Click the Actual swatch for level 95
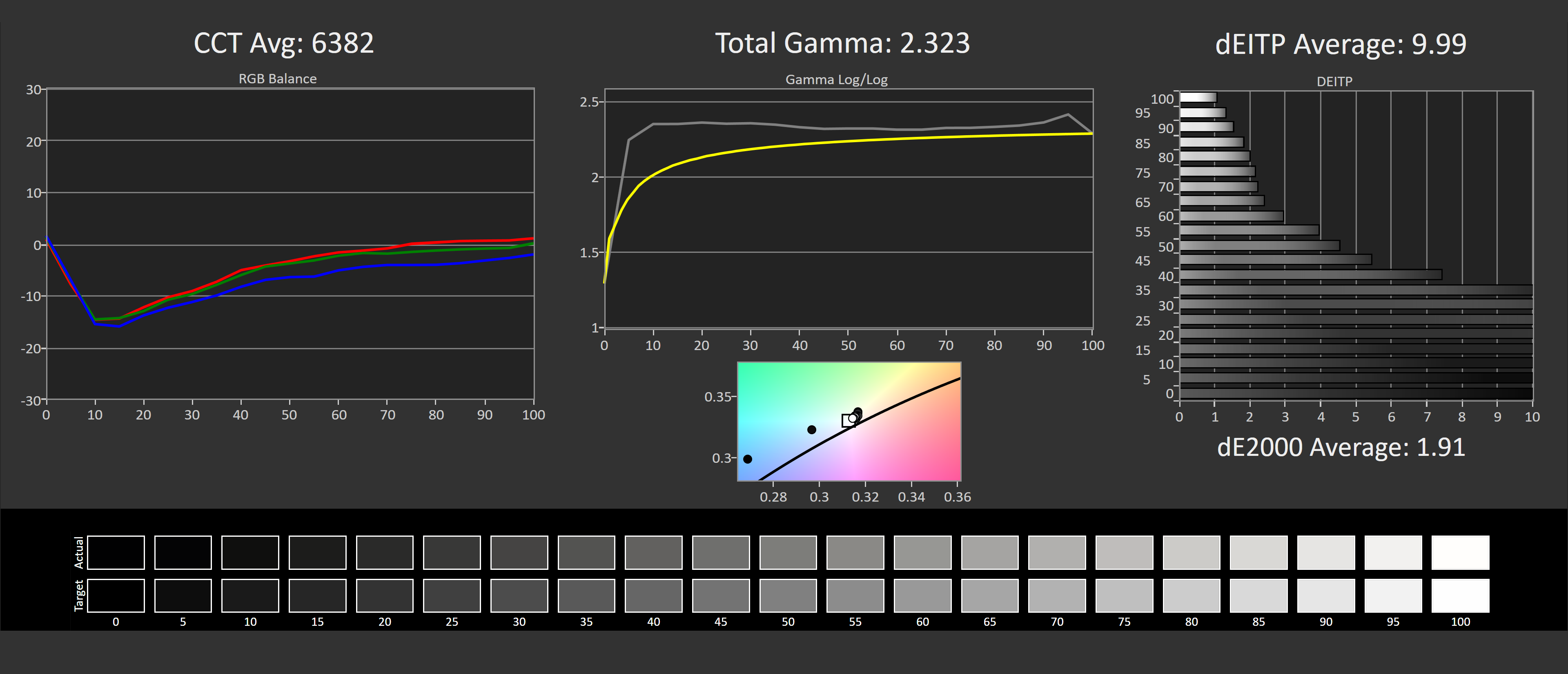The image size is (1568, 674). [x=1393, y=552]
